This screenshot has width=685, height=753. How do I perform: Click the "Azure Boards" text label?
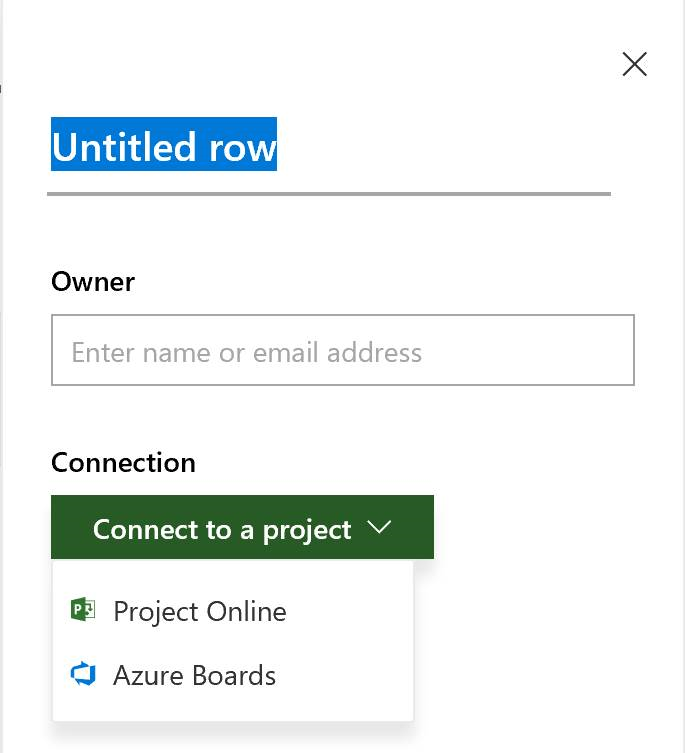tap(194, 675)
